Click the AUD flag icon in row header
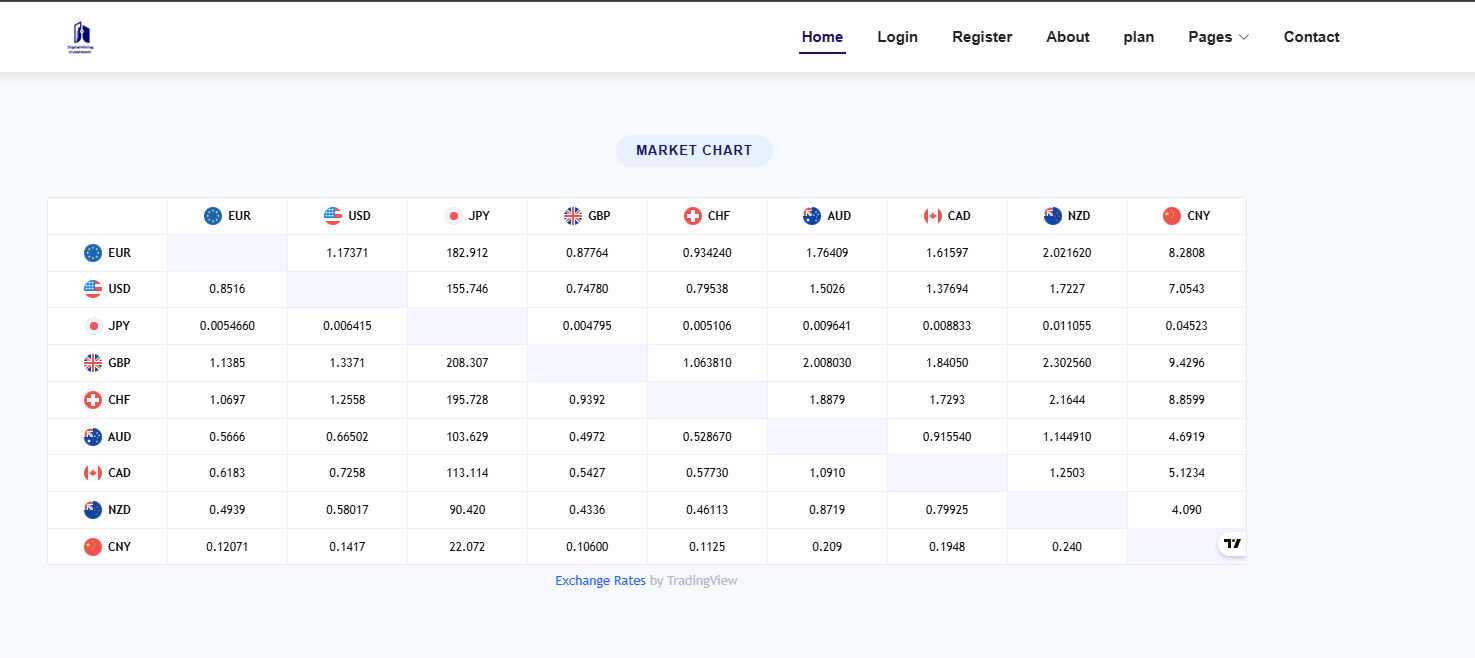Screen dimensions: 1475x658 pyautogui.click(x=93, y=437)
